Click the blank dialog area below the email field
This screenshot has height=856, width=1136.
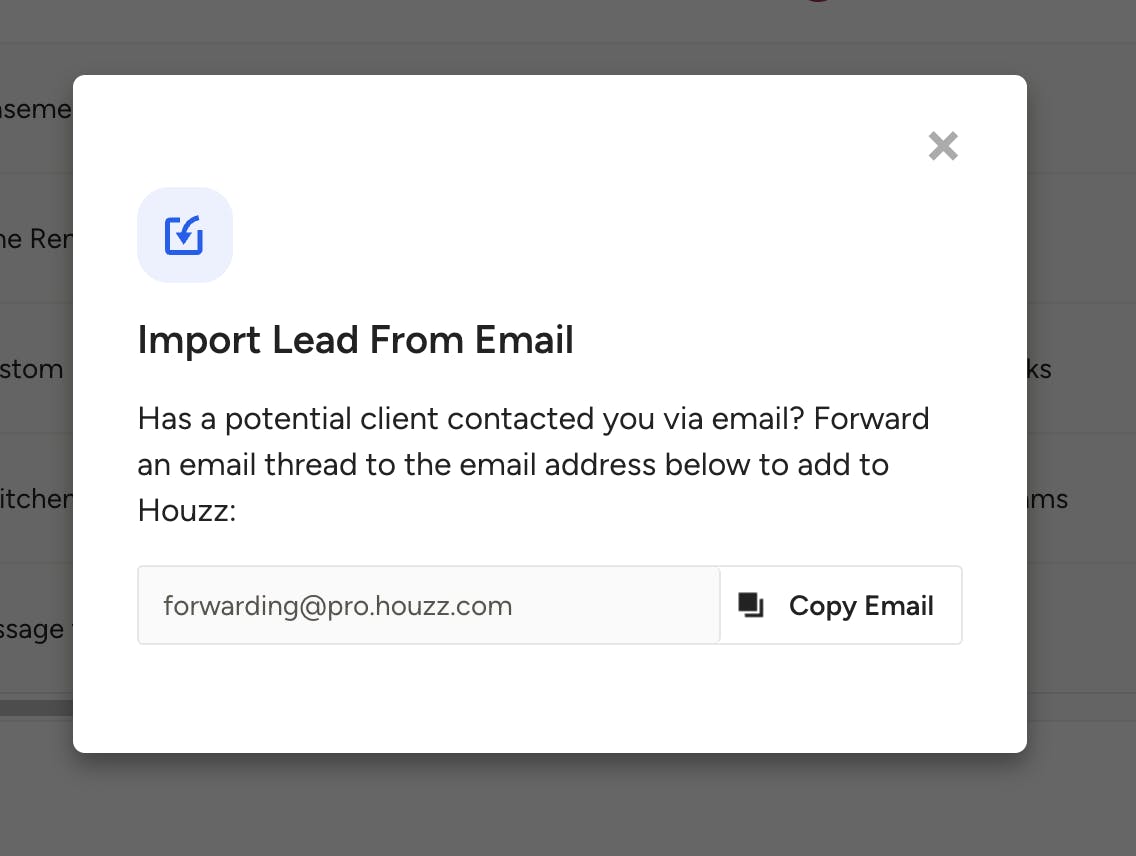[x=550, y=697]
